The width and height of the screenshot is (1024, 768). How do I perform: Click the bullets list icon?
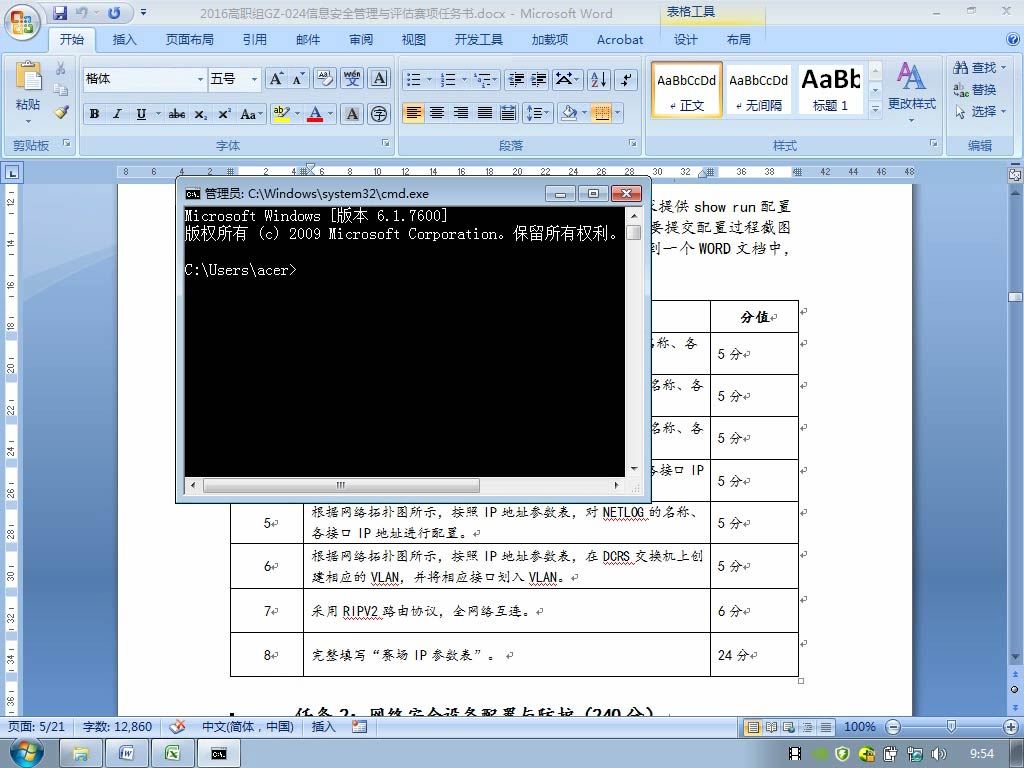pyautogui.click(x=413, y=80)
